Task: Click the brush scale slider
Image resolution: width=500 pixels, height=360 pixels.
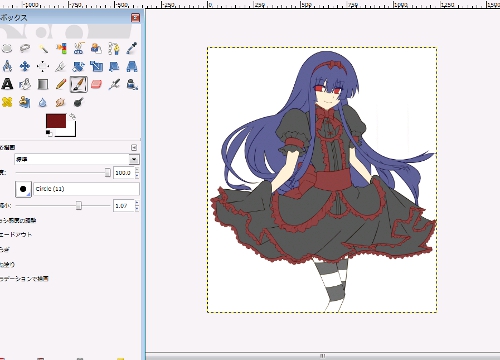Action: click(x=63, y=205)
